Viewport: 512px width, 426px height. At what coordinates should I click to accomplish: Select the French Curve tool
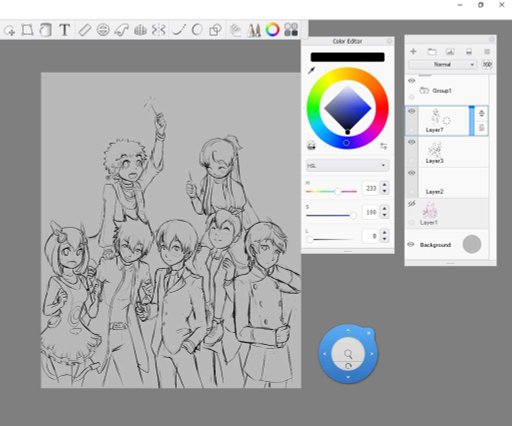[122, 30]
